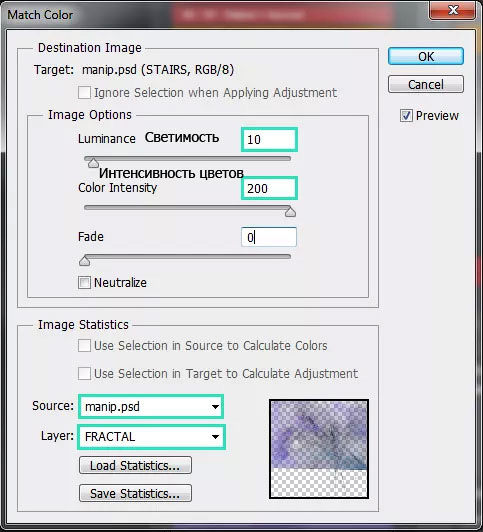Image resolution: width=483 pixels, height=532 pixels.
Task: Click the Cancel button
Action: tap(426, 84)
